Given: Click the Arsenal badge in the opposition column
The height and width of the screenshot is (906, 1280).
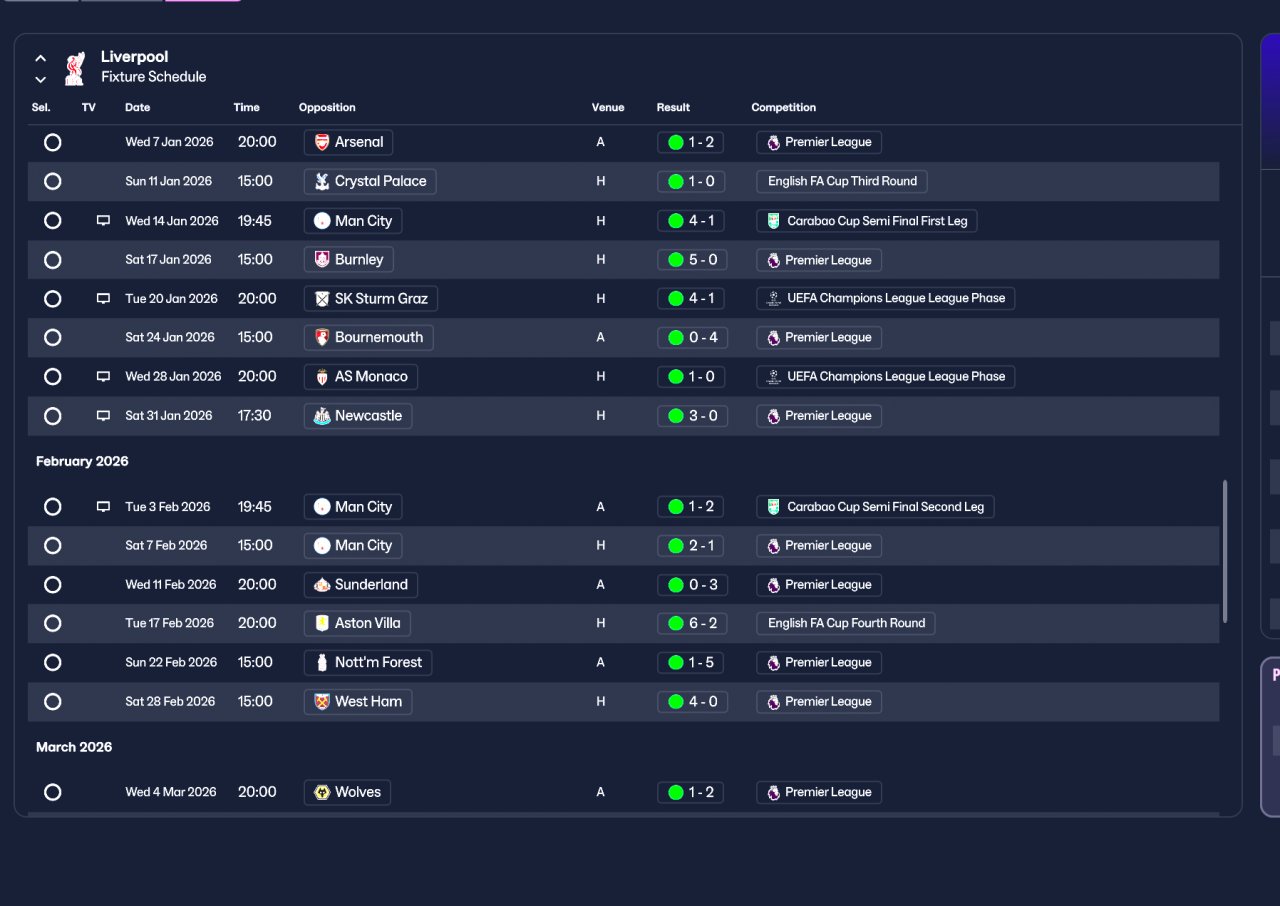Looking at the screenshot, I should [x=322, y=142].
